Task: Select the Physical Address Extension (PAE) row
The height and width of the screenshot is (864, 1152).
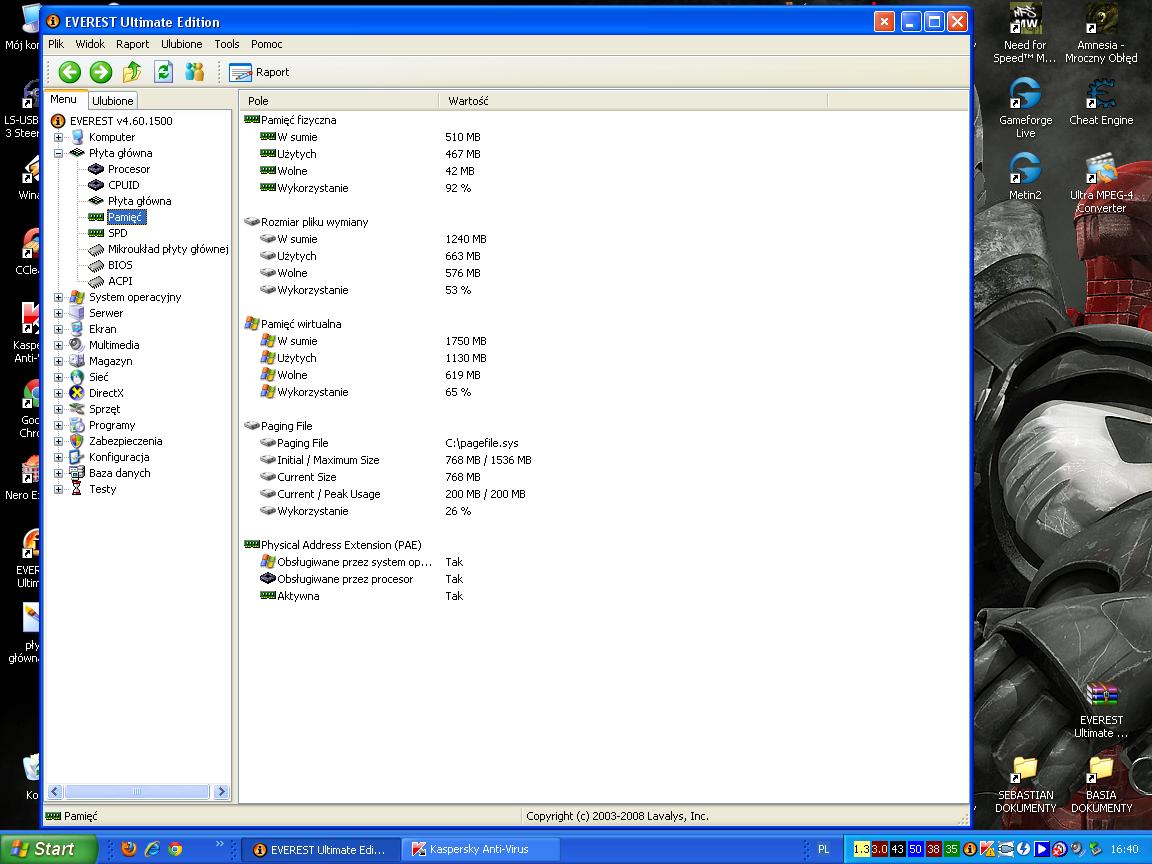Action: pyautogui.click(x=341, y=545)
